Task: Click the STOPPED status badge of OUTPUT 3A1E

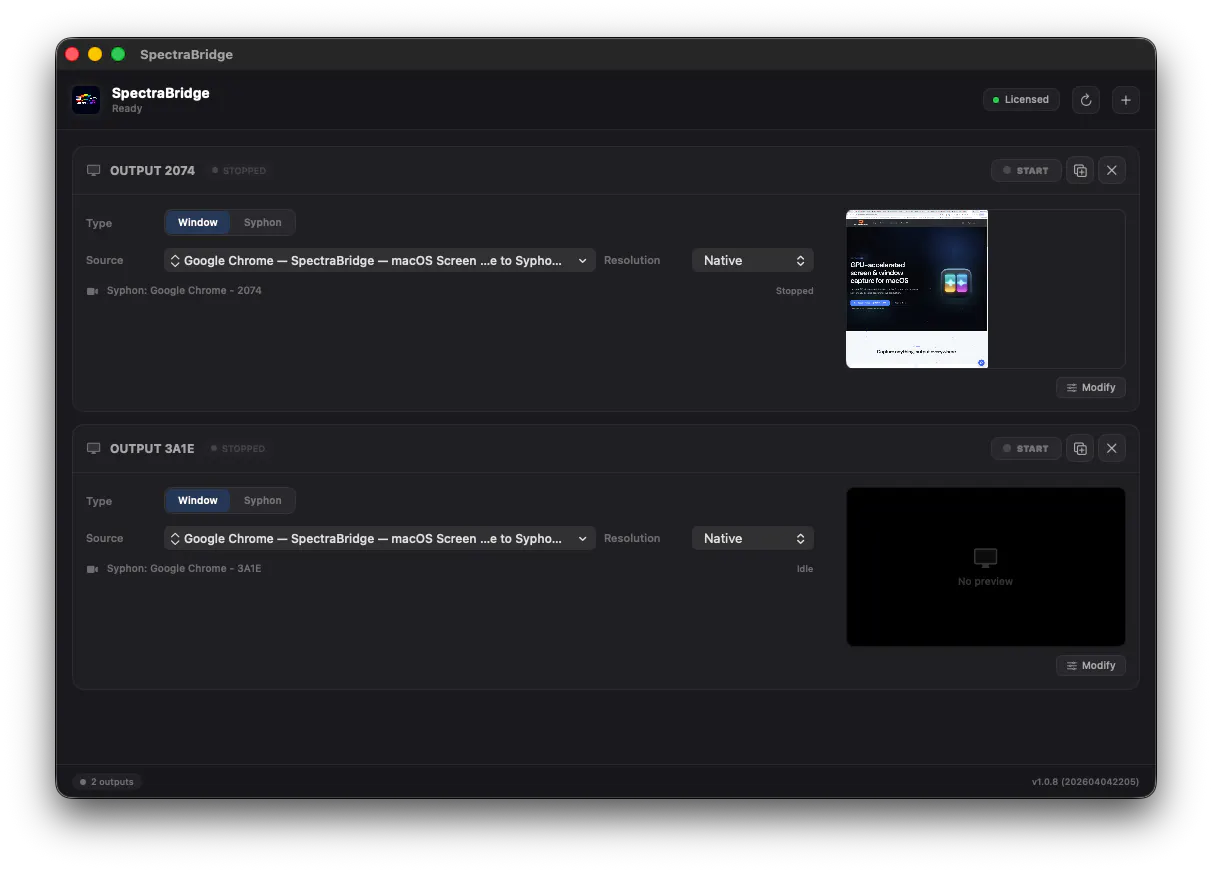Action: [x=239, y=449]
